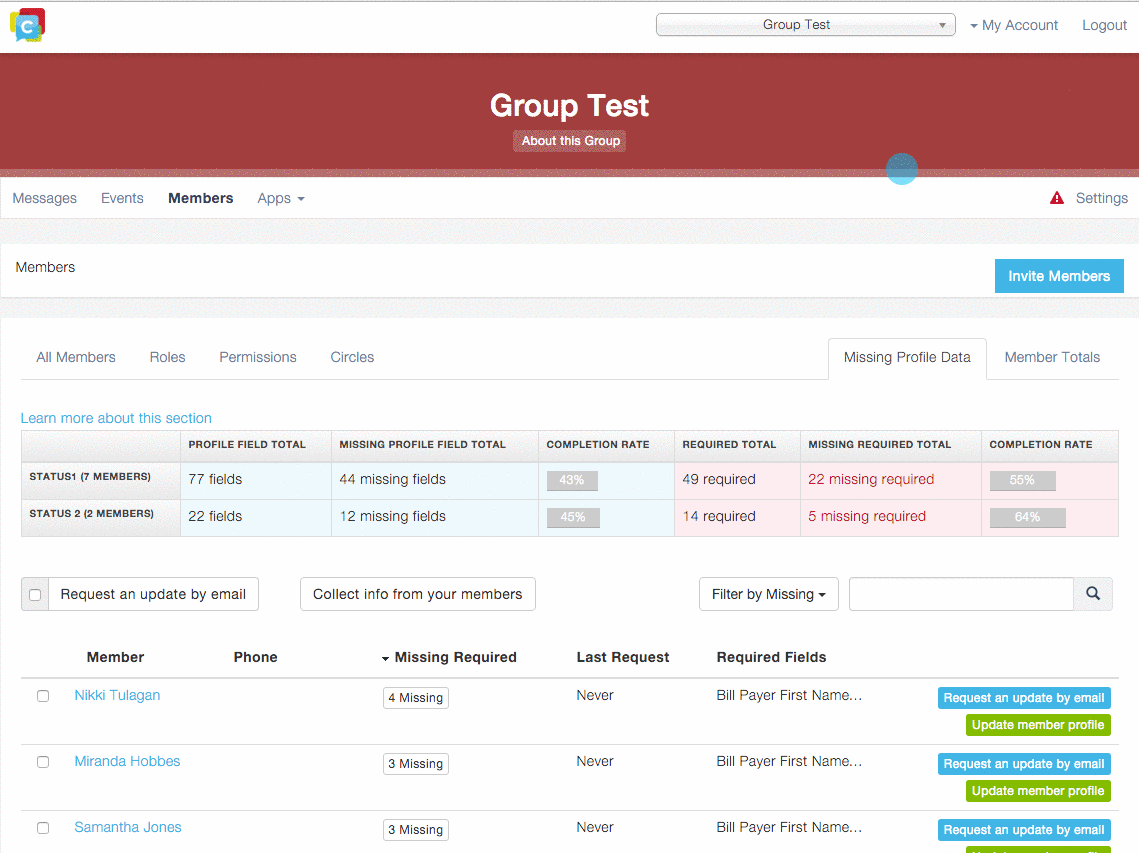The width and height of the screenshot is (1139, 853).
Task: Click the 'STATUS1 (7 MEMBERS)' row header
Action: [101, 480]
